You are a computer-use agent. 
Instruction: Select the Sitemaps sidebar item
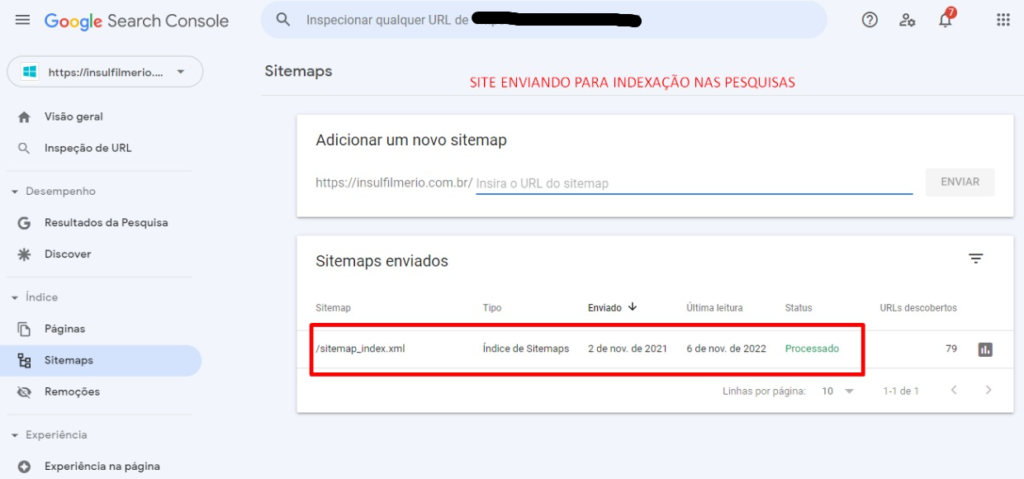101,360
